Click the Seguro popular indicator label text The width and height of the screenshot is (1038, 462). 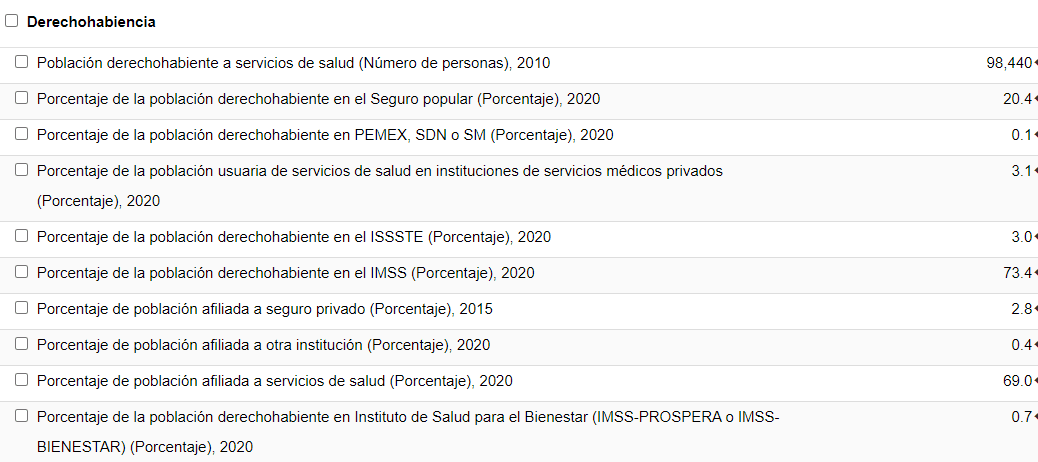[318, 99]
